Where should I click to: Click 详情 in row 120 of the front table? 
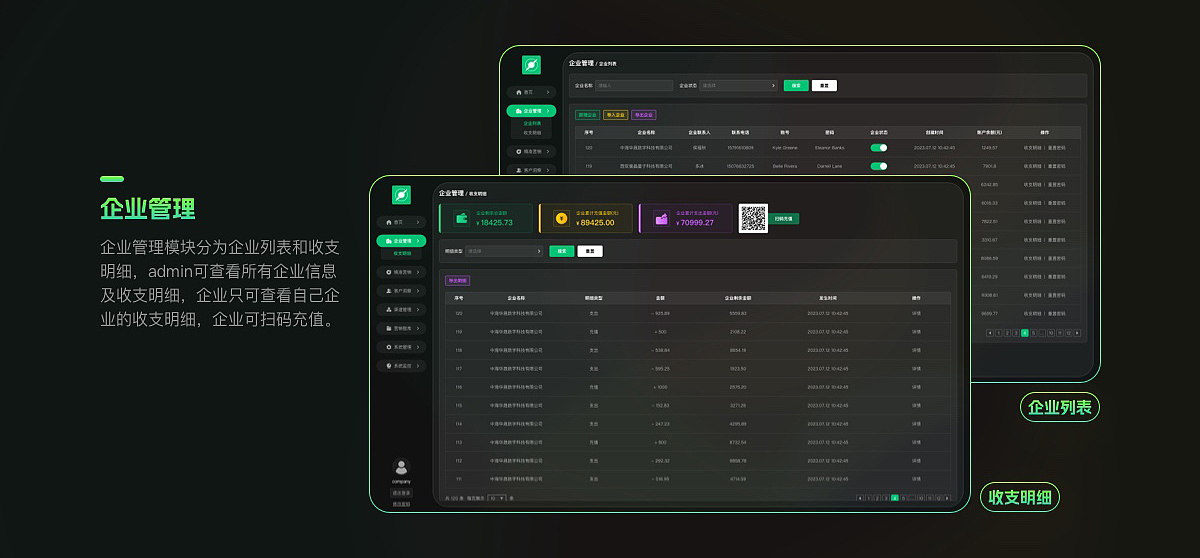(x=916, y=313)
